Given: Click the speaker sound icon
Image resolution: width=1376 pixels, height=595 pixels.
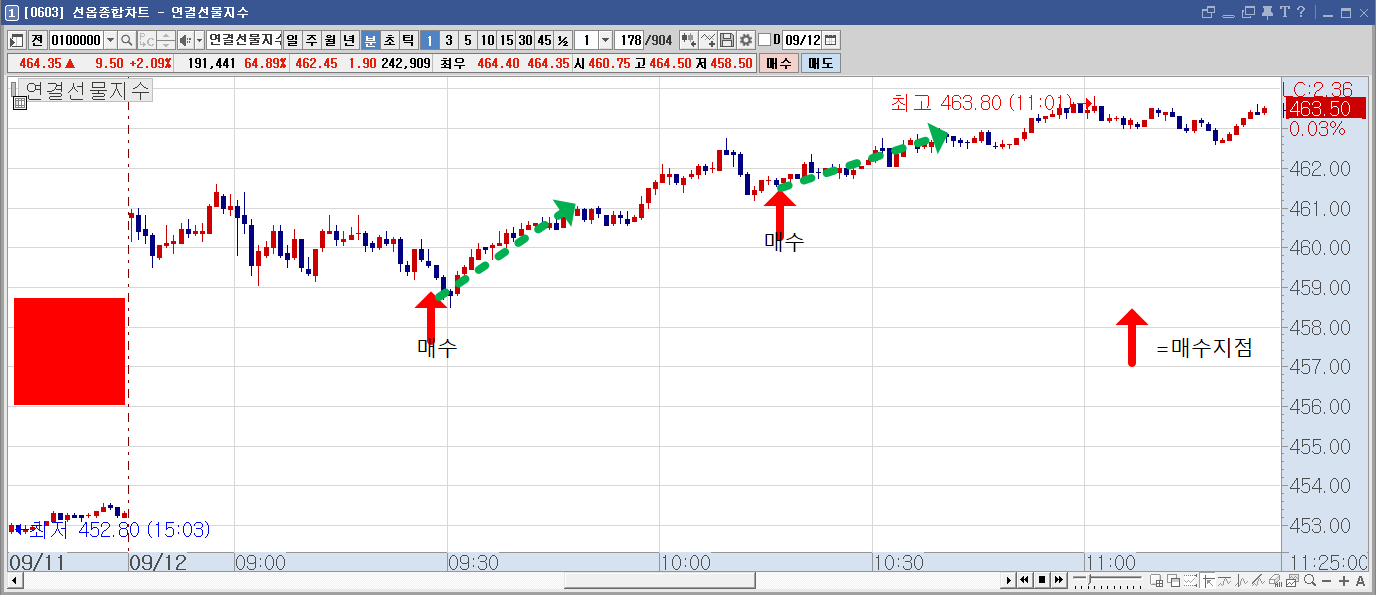Looking at the screenshot, I should pos(185,41).
